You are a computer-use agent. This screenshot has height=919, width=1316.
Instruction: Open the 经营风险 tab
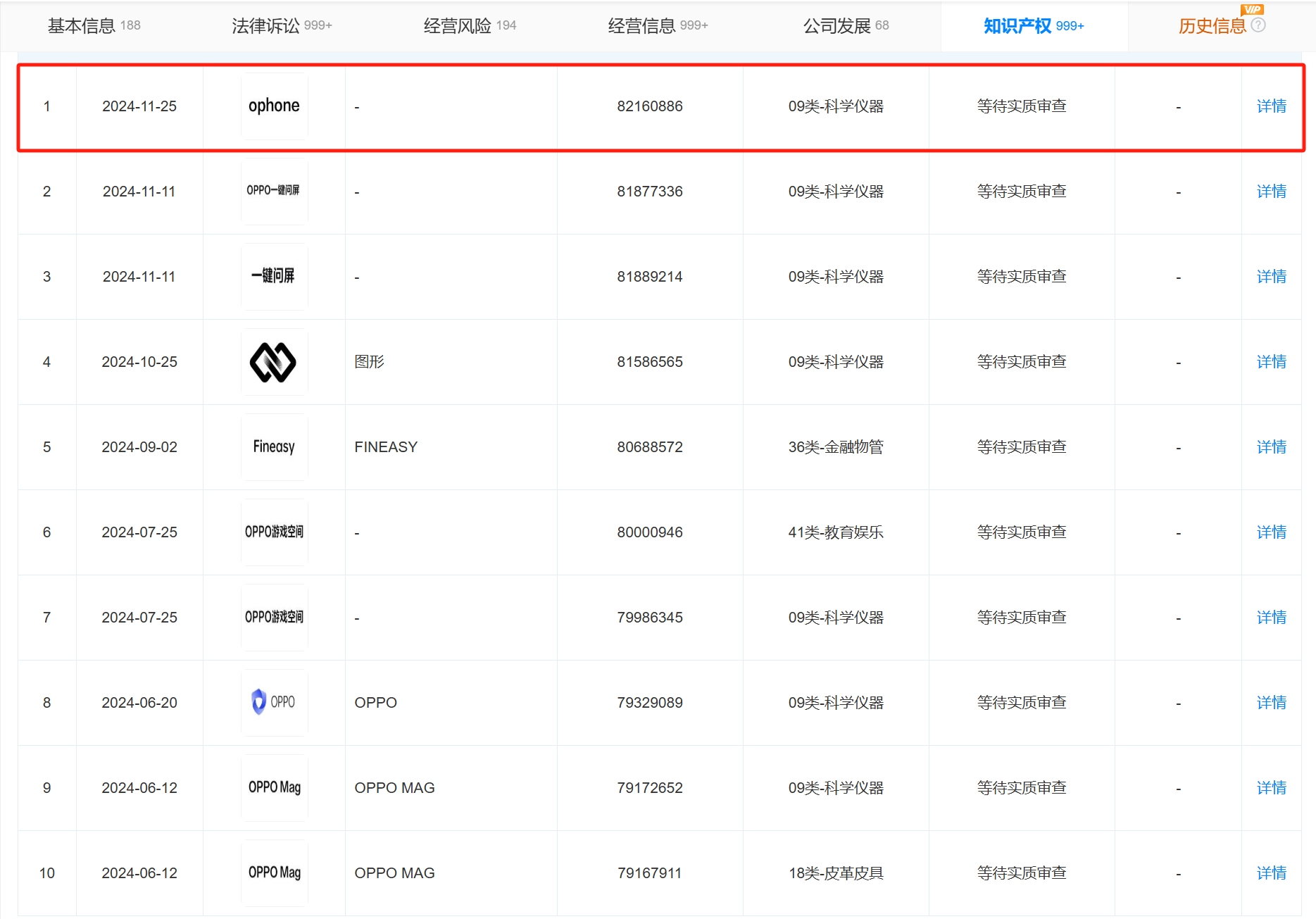[470, 26]
